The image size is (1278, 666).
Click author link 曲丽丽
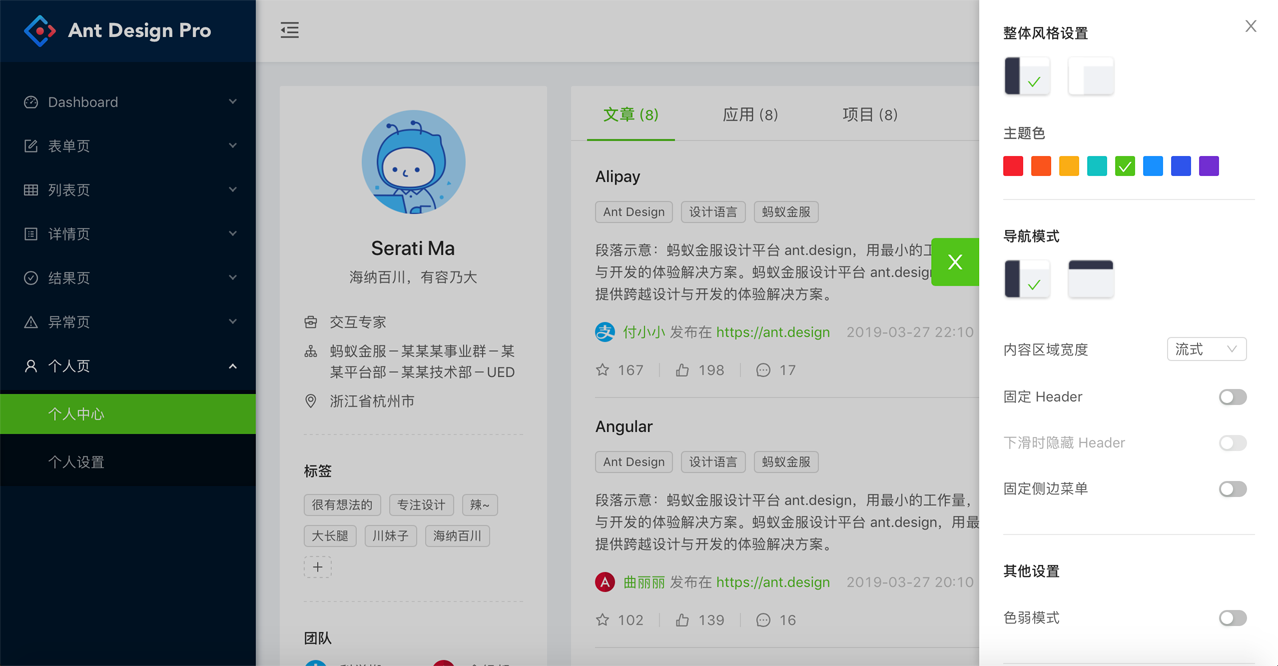[x=644, y=582]
